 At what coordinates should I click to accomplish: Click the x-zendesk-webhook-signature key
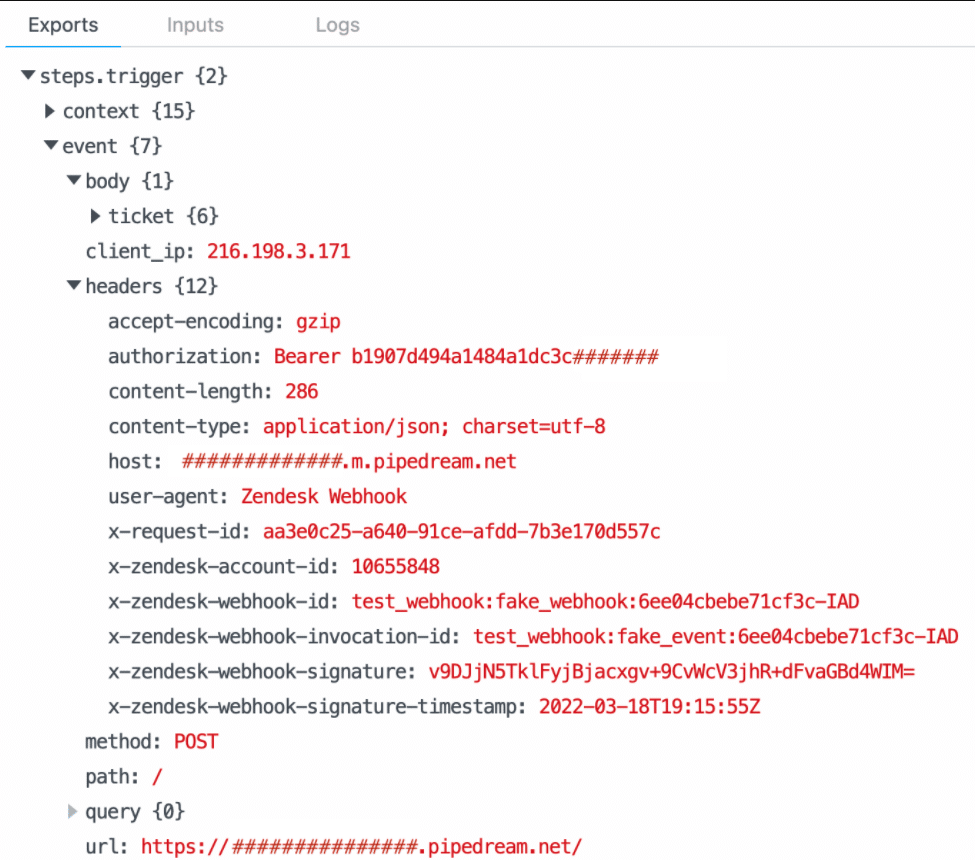click(x=262, y=672)
